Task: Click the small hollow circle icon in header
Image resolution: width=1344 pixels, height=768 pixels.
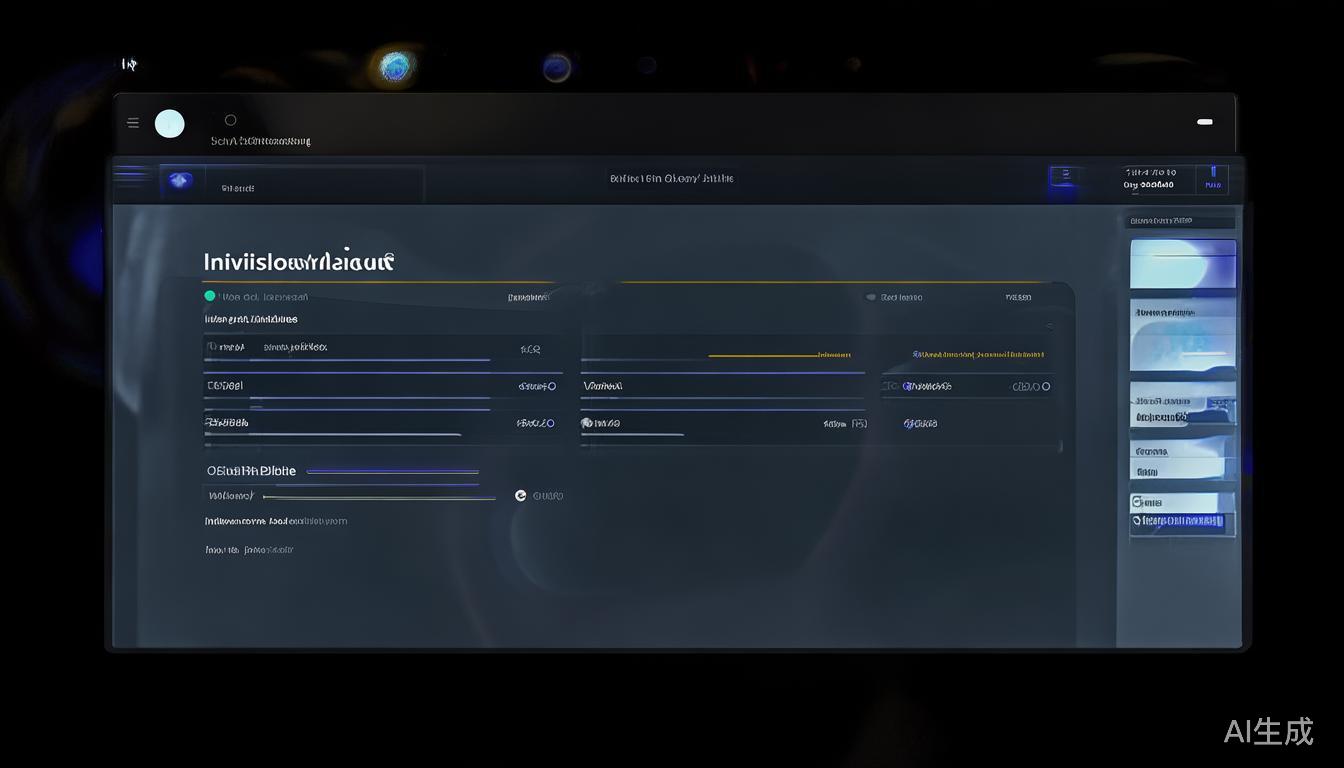Action: (x=231, y=120)
